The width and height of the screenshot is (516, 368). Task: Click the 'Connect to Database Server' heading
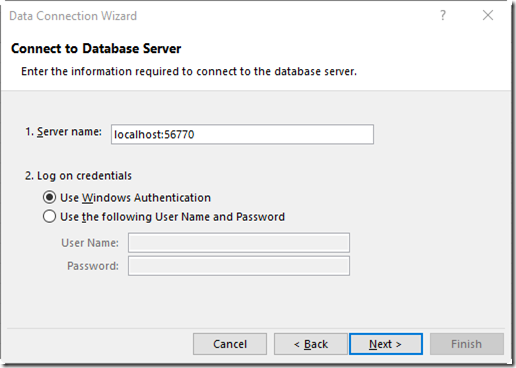click(x=96, y=49)
